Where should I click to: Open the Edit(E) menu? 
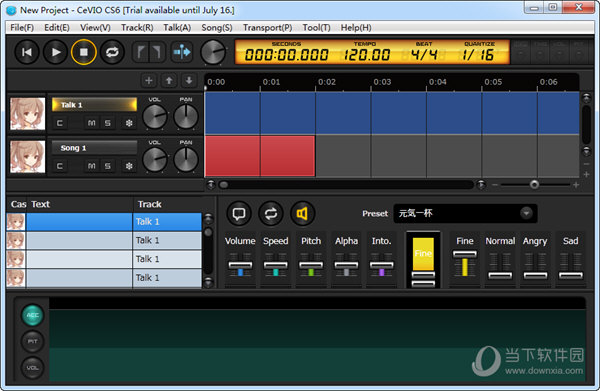(57, 28)
